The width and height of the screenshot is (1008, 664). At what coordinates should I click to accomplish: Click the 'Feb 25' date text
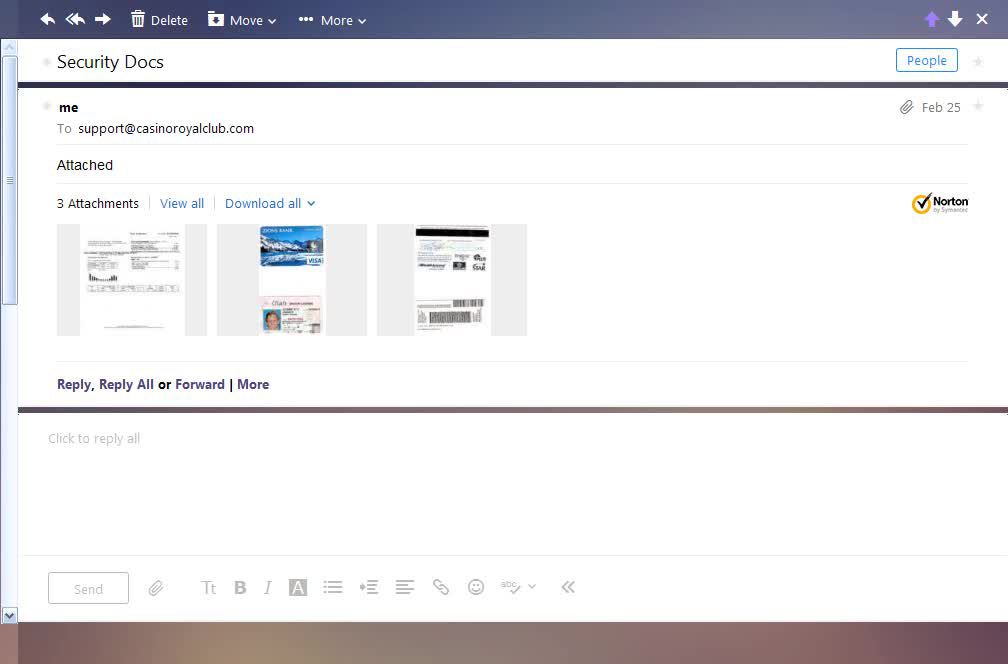tap(941, 107)
